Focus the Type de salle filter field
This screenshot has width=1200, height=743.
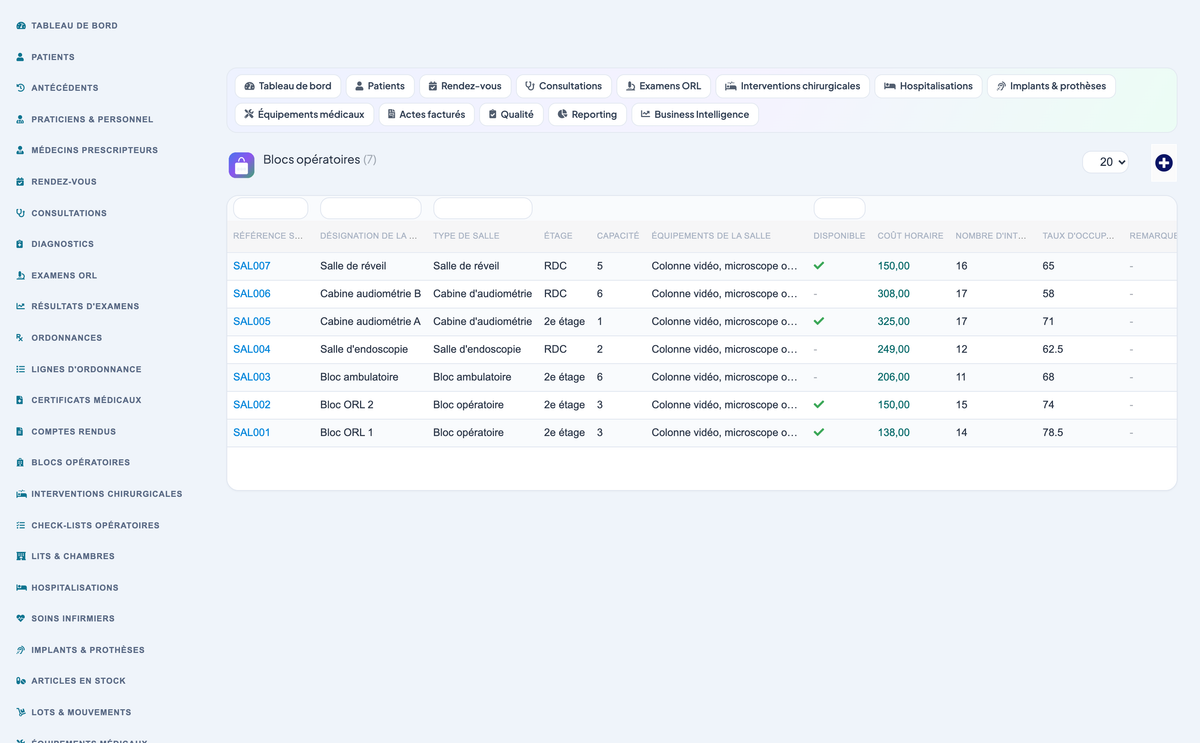pyautogui.click(x=483, y=208)
